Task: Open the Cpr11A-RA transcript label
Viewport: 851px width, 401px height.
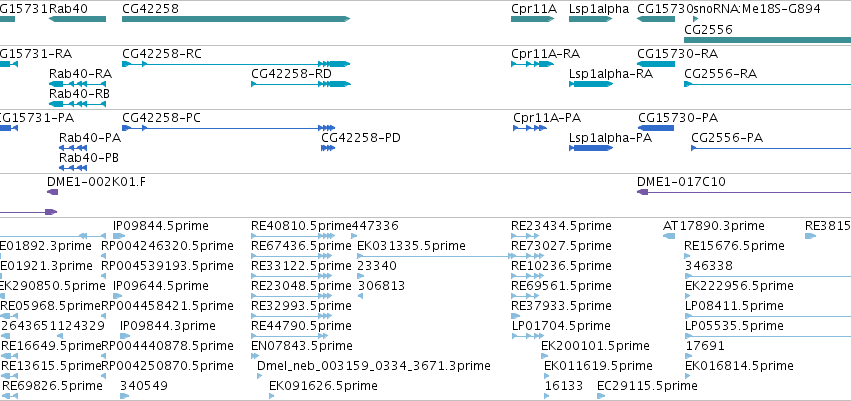Action: pyautogui.click(x=545, y=54)
